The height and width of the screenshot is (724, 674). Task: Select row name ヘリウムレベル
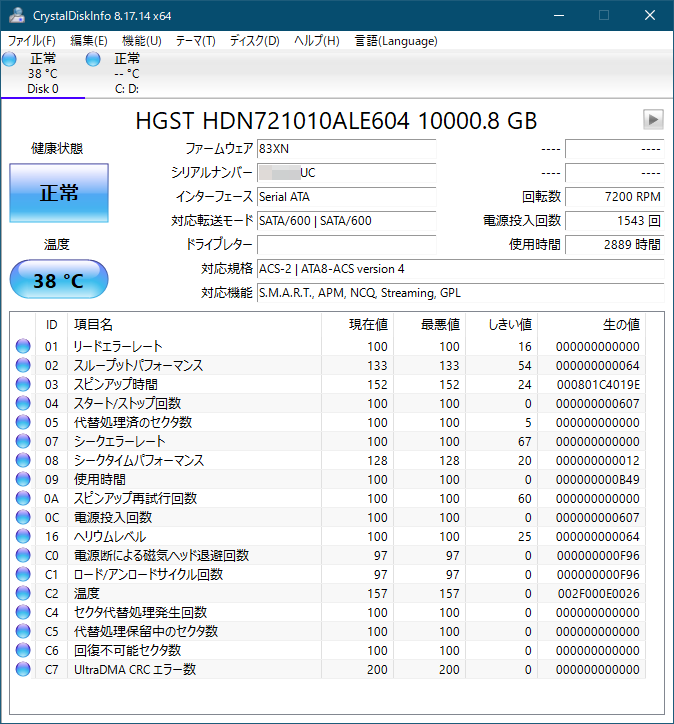coord(110,537)
